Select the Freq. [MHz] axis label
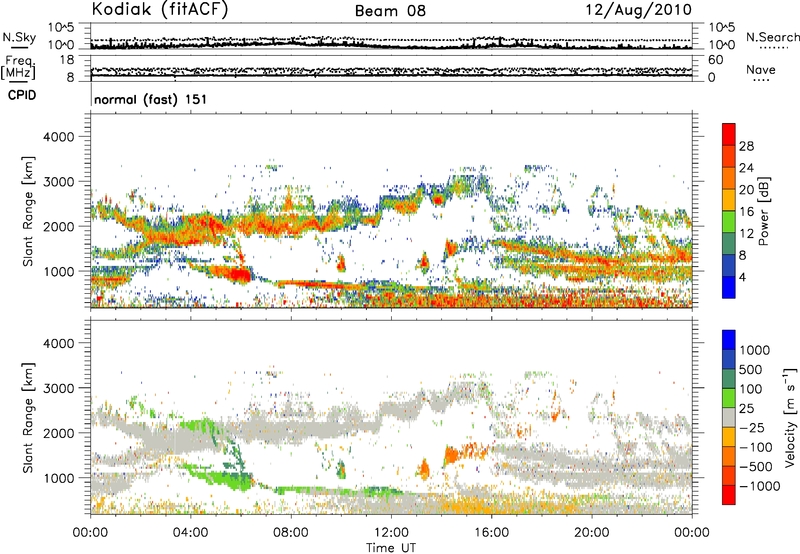 click(18, 67)
